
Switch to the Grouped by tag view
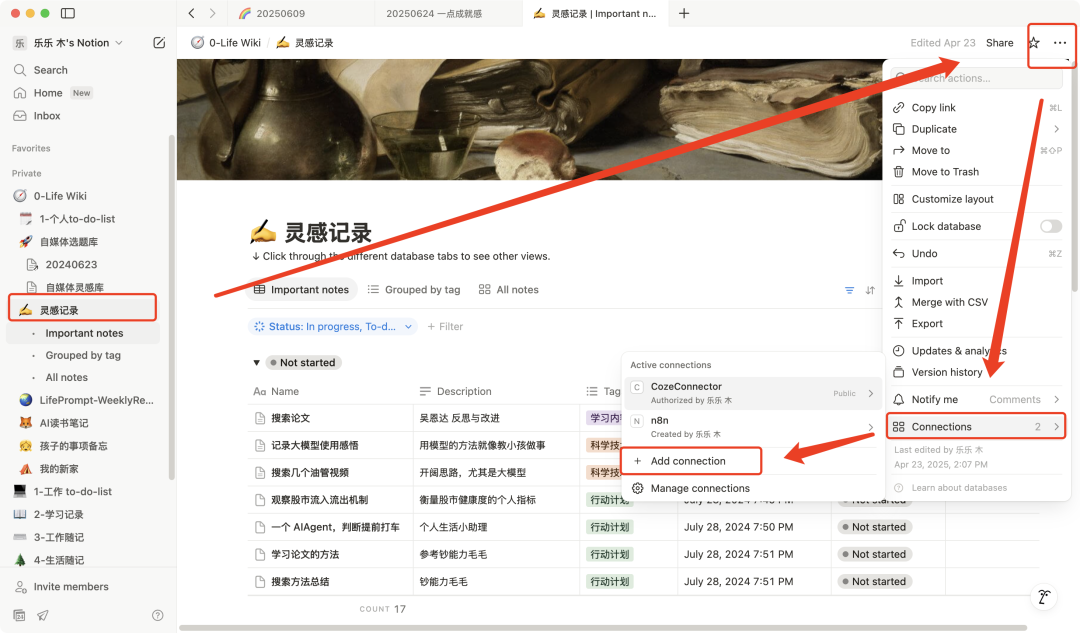pos(414,290)
